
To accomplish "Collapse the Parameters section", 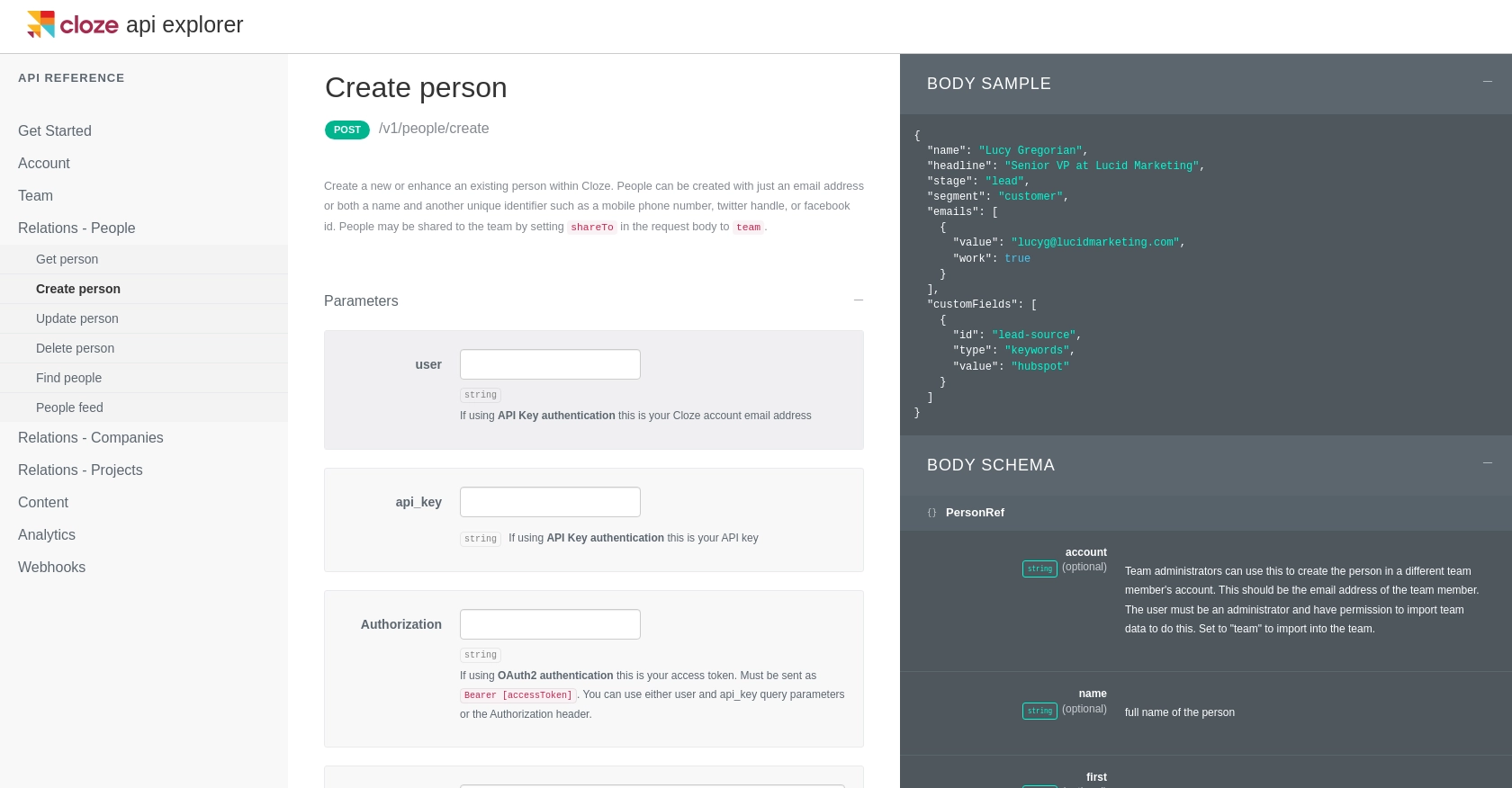I will click(859, 300).
